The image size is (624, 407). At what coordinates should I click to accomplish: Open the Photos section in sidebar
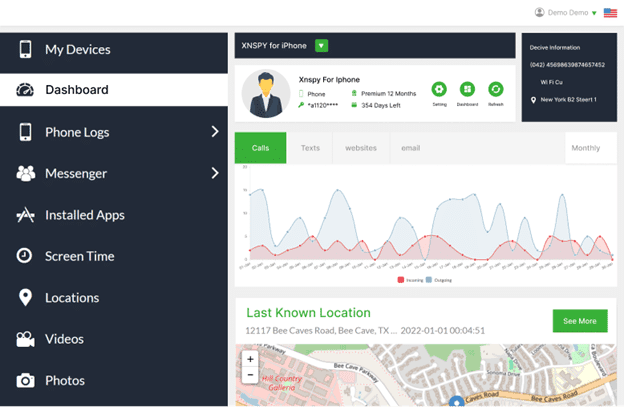65,381
